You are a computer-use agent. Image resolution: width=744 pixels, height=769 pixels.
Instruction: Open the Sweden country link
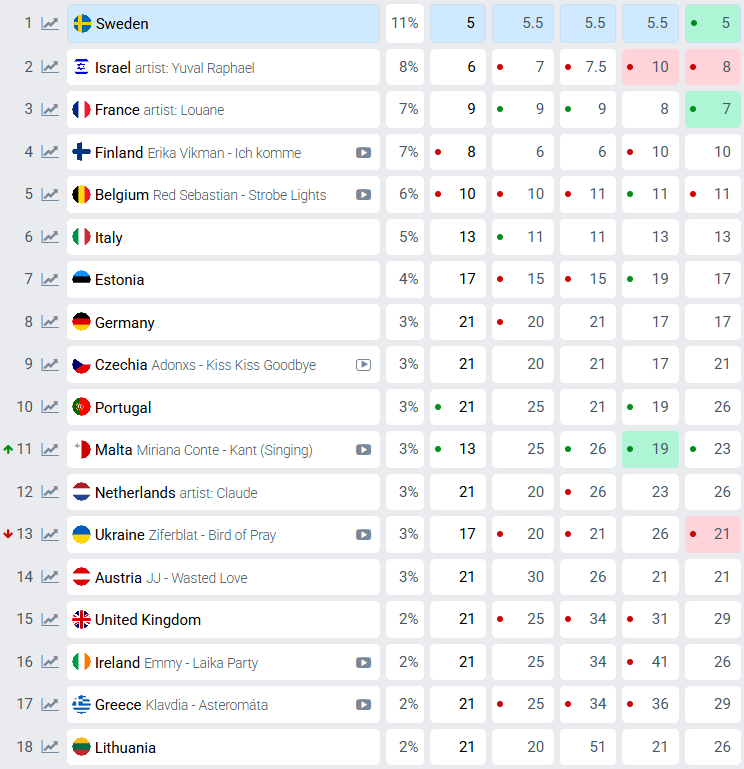click(x=122, y=24)
